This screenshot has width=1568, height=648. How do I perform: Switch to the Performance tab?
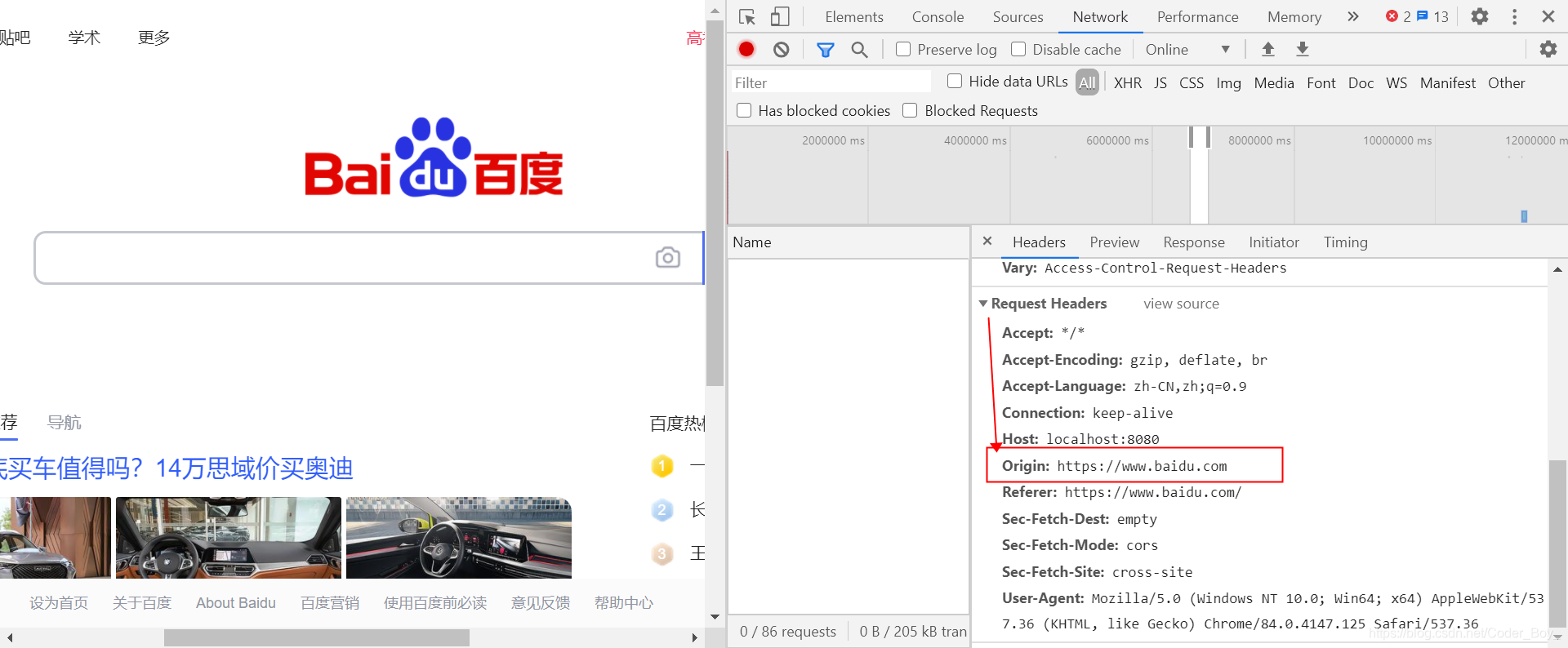[1197, 16]
